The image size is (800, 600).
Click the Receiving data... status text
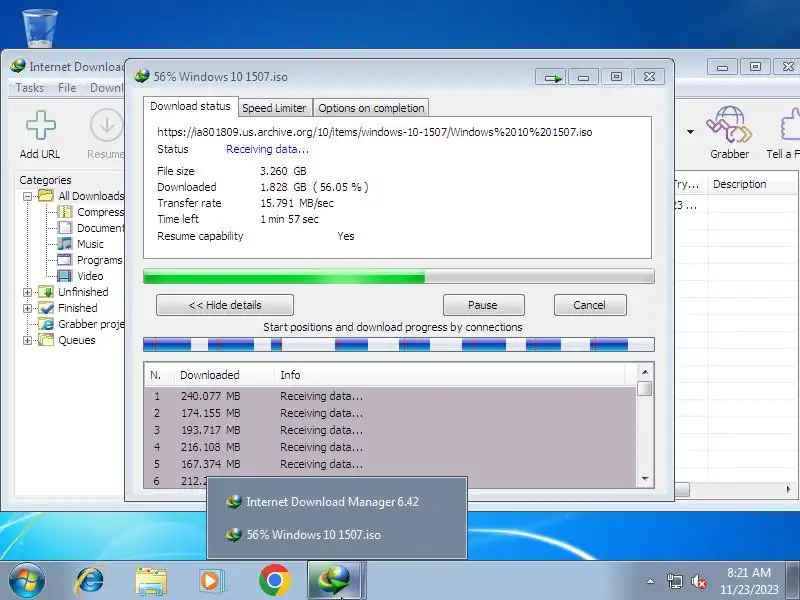[267, 149]
